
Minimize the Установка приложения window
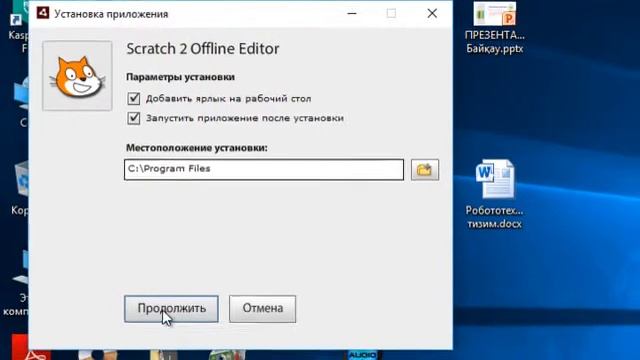[352, 13]
